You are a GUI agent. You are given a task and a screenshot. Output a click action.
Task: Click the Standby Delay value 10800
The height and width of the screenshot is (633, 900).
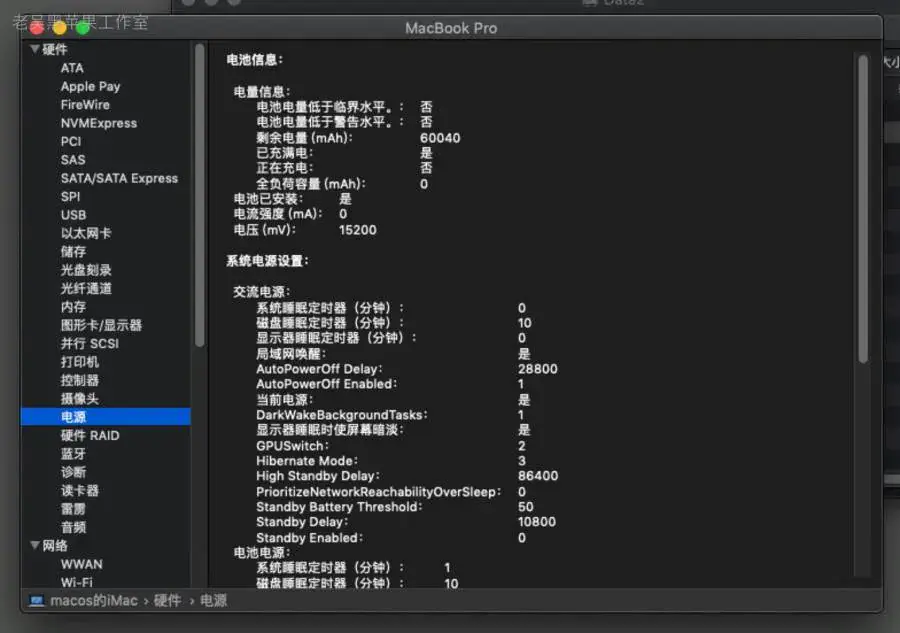point(537,522)
